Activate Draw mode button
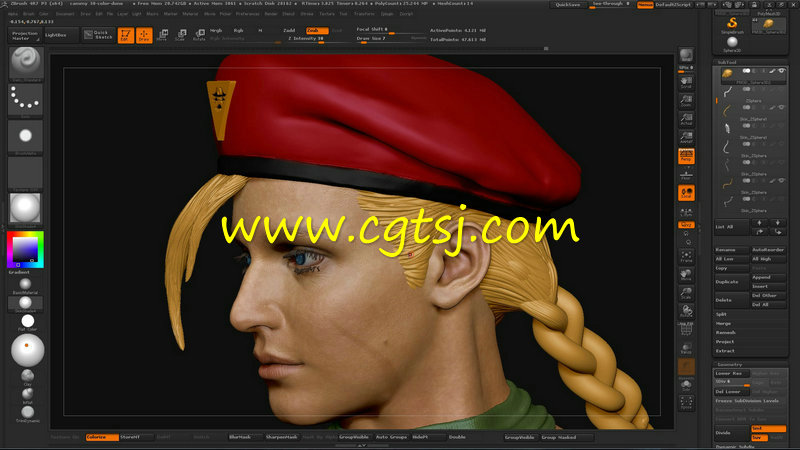Image resolution: width=800 pixels, height=450 pixels. [144, 35]
